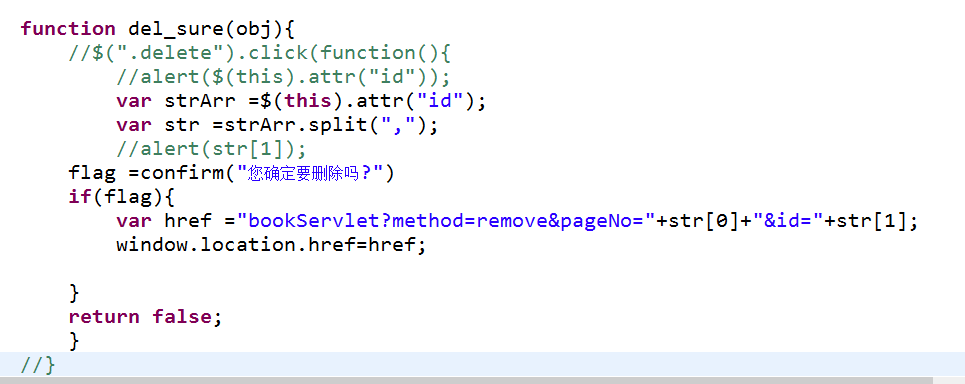Click the var href ="bookServlet?method=remove line

(517, 221)
